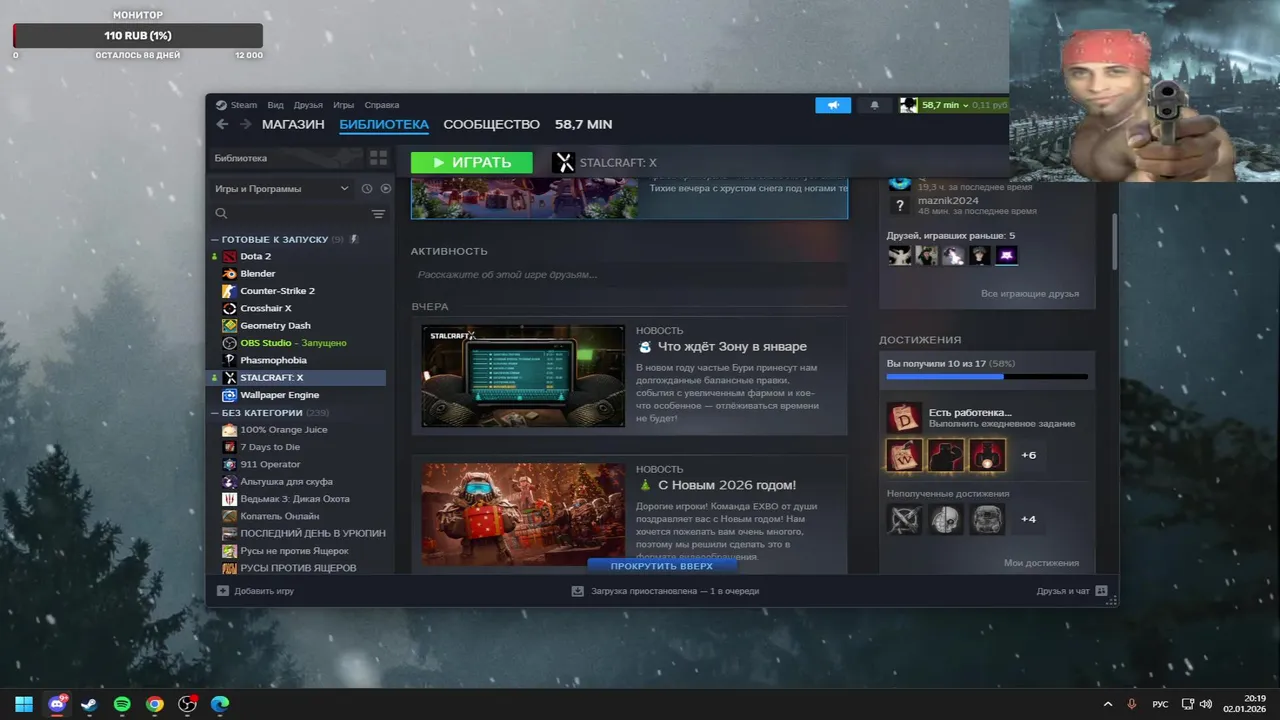The height and width of the screenshot is (720, 1280).
Task: Switch to the МАГАЗИН tab
Action: 293,124
